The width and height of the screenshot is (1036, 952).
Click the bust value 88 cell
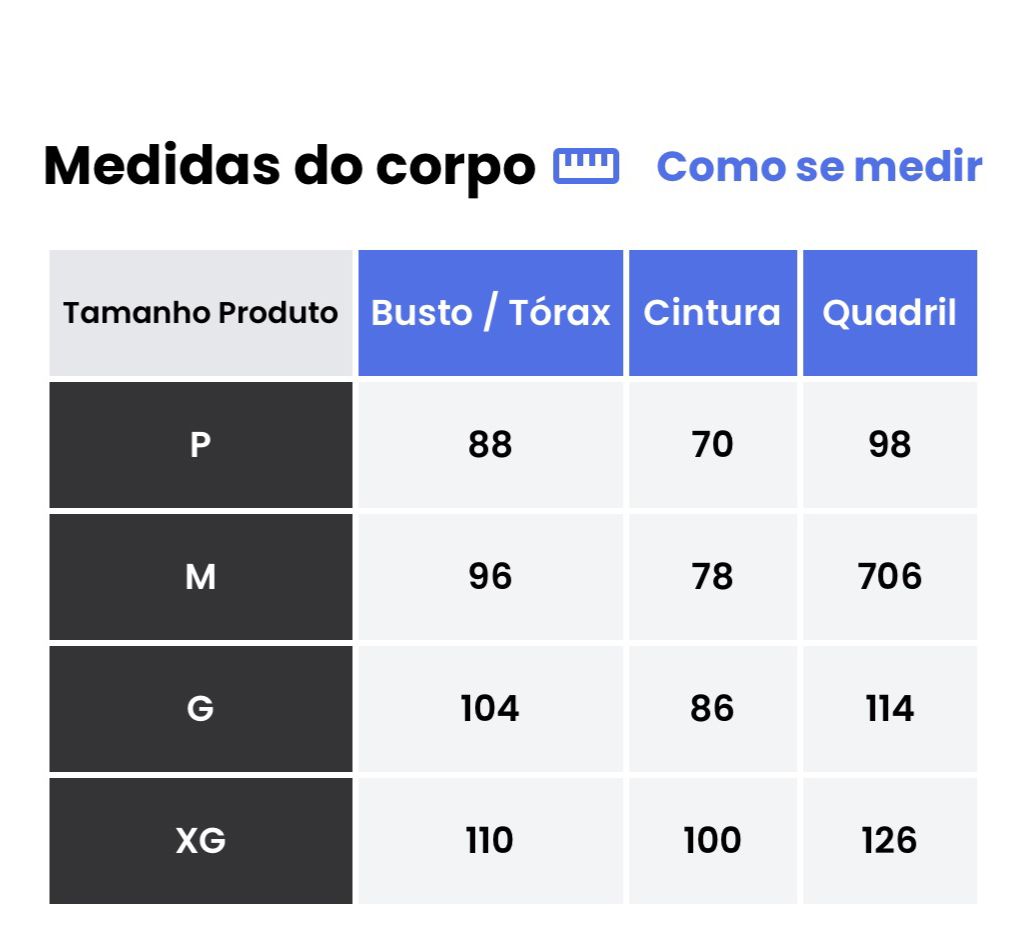click(490, 444)
